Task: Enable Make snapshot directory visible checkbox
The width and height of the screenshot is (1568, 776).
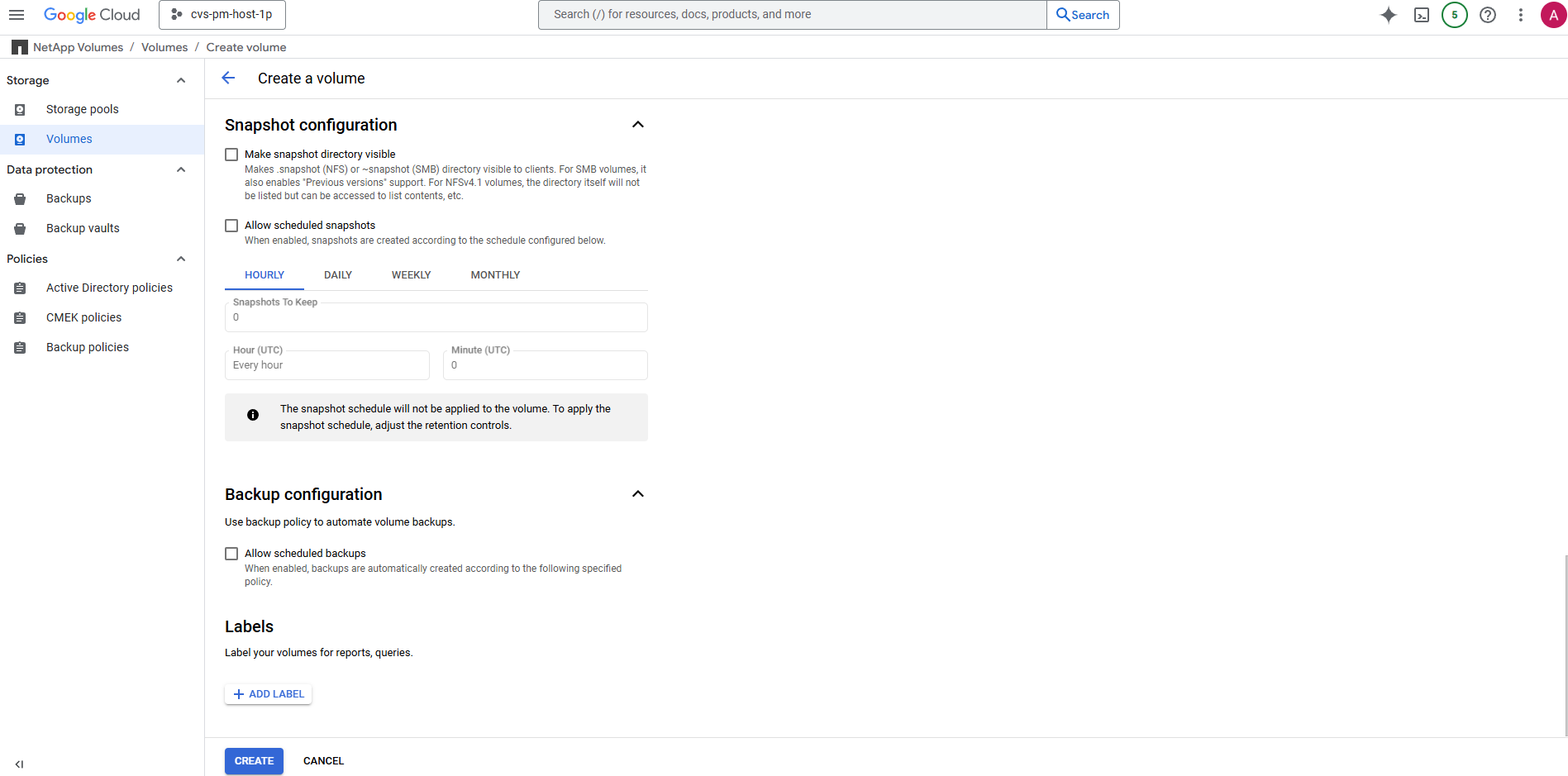Action: [231, 155]
